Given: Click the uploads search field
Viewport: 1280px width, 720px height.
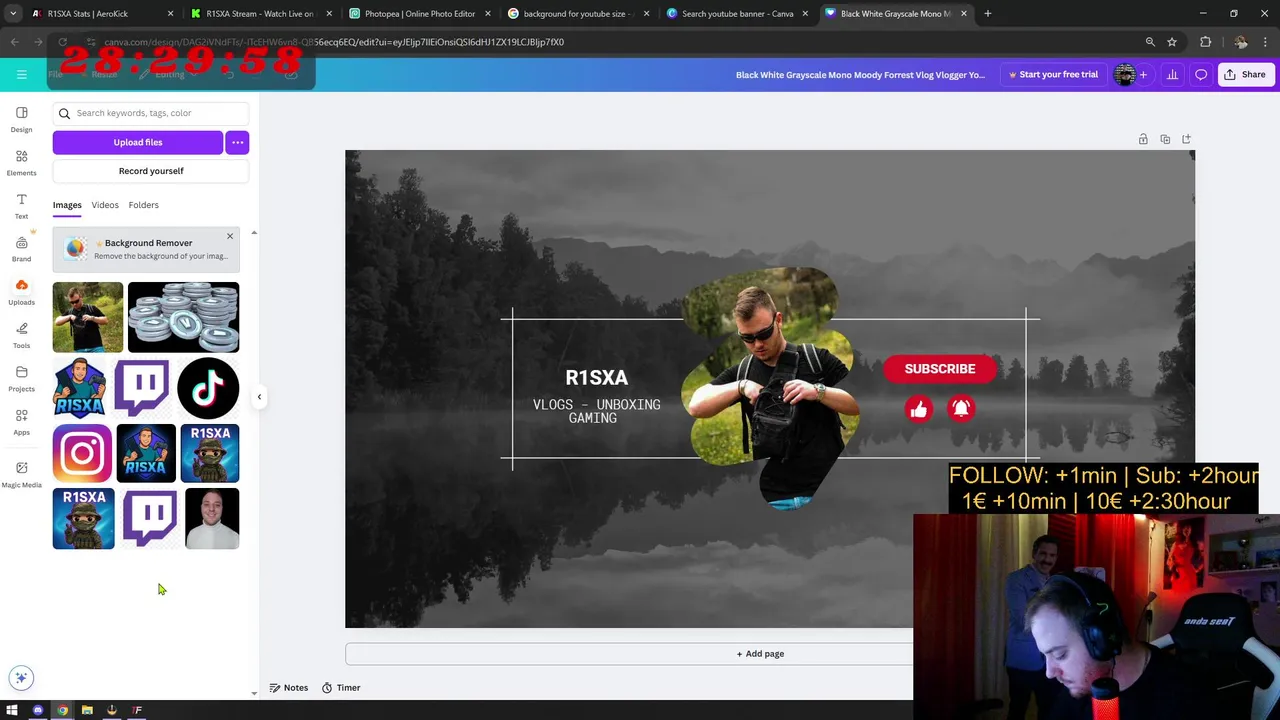Looking at the screenshot, I should [x=151, y=113].
